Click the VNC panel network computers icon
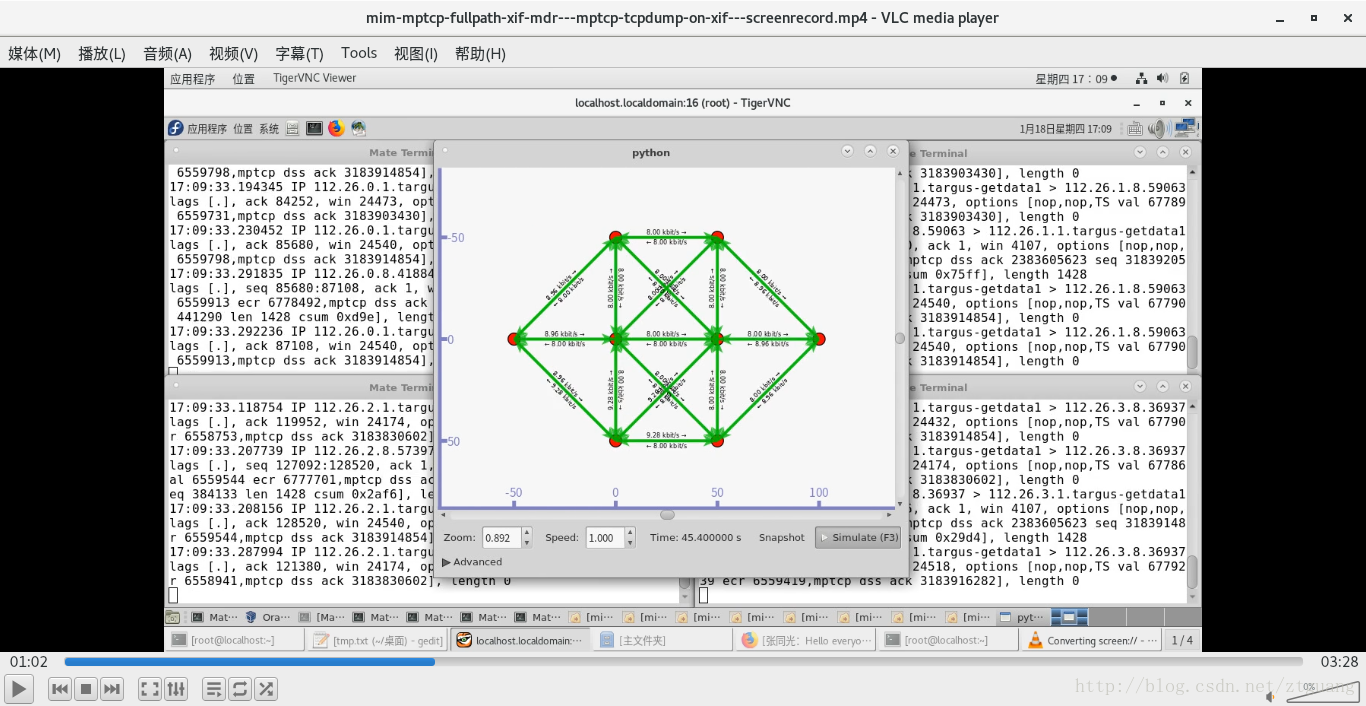The image size is (1366, 706). (1186, 127)
